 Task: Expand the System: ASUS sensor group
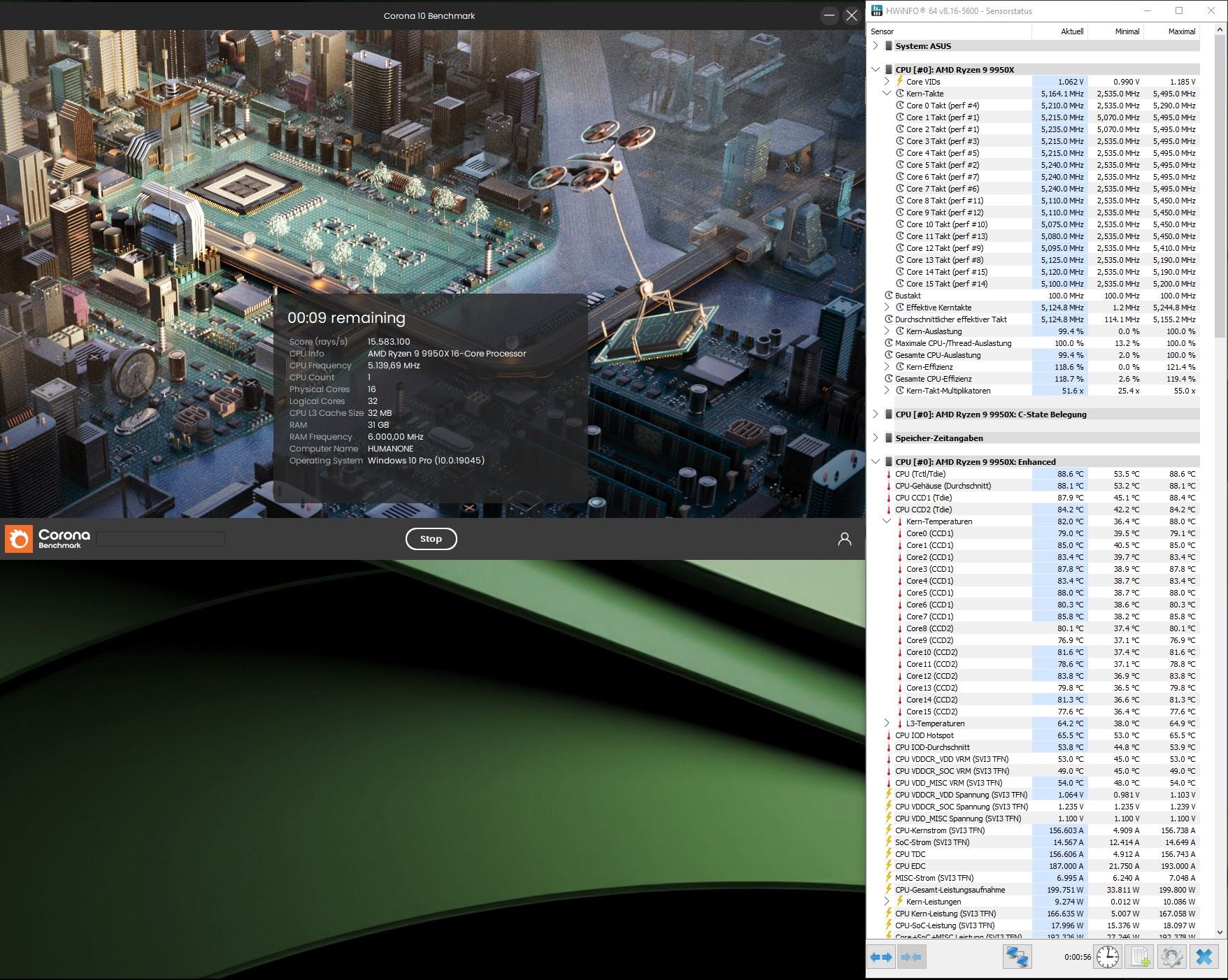click(x=876, y=45)
